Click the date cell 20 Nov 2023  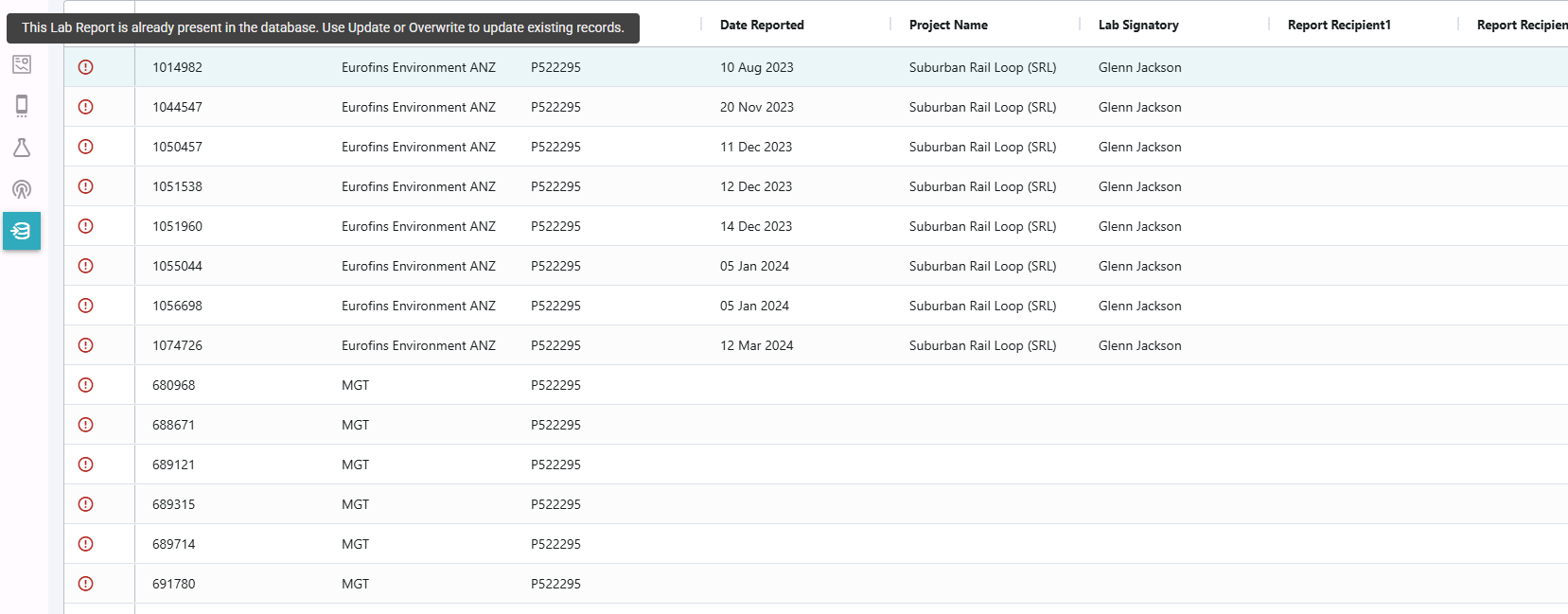tap(757, 107)
